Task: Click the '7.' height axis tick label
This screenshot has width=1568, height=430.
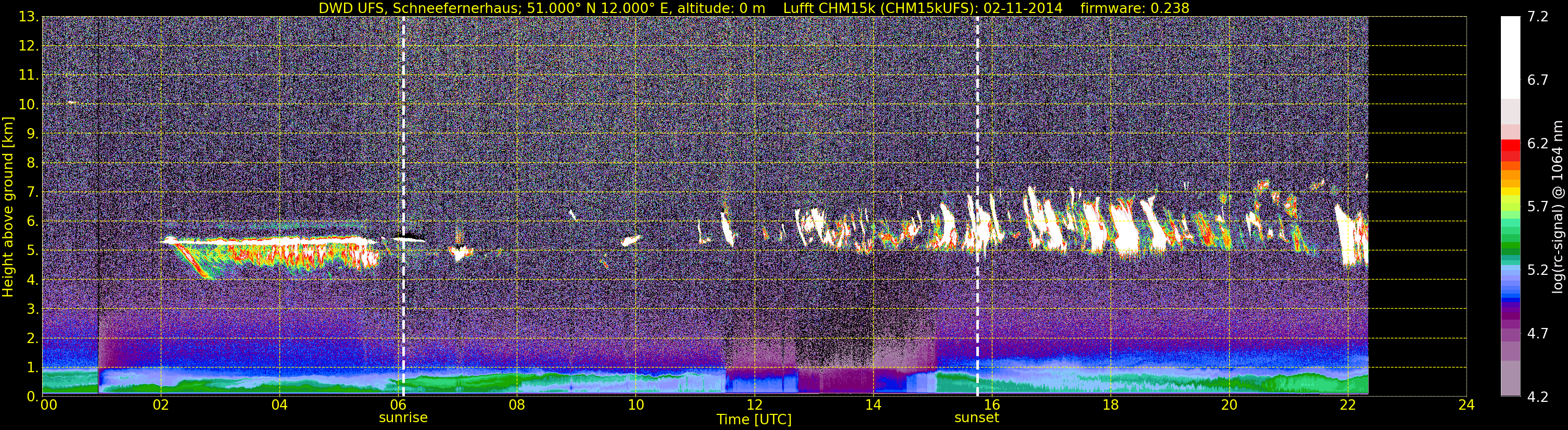Action: 32,192
